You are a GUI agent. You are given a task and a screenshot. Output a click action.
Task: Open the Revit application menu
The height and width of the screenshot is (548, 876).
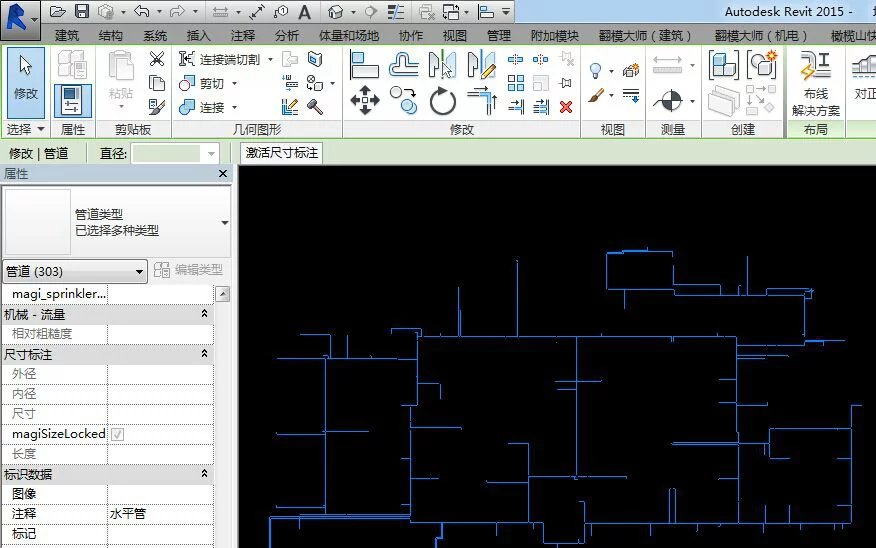[x=20, y=19]
